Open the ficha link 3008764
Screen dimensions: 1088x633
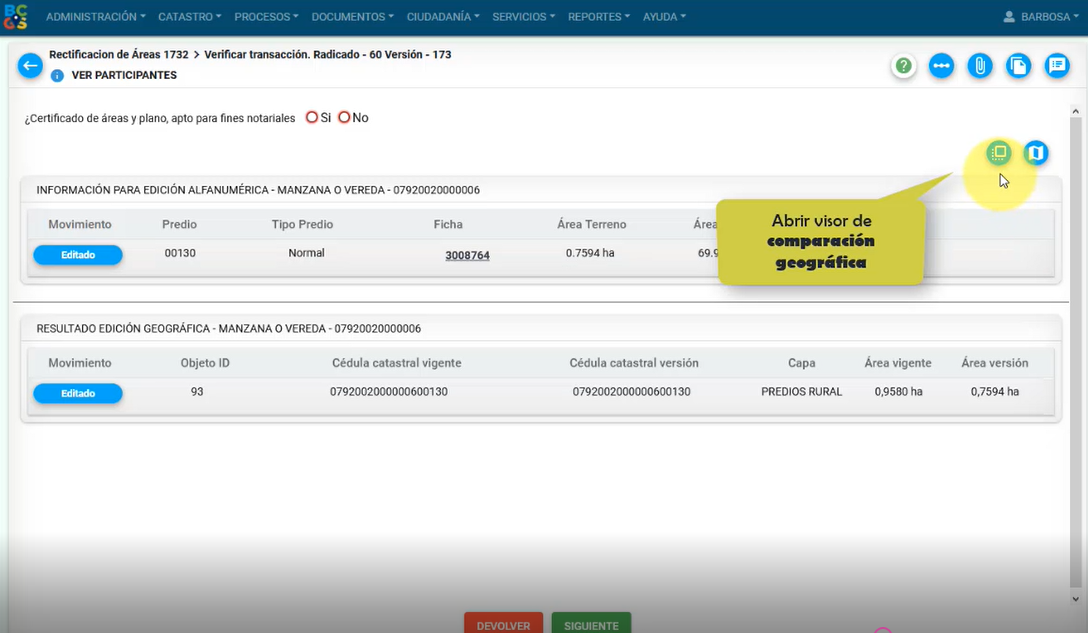click(x=467, y=256)
